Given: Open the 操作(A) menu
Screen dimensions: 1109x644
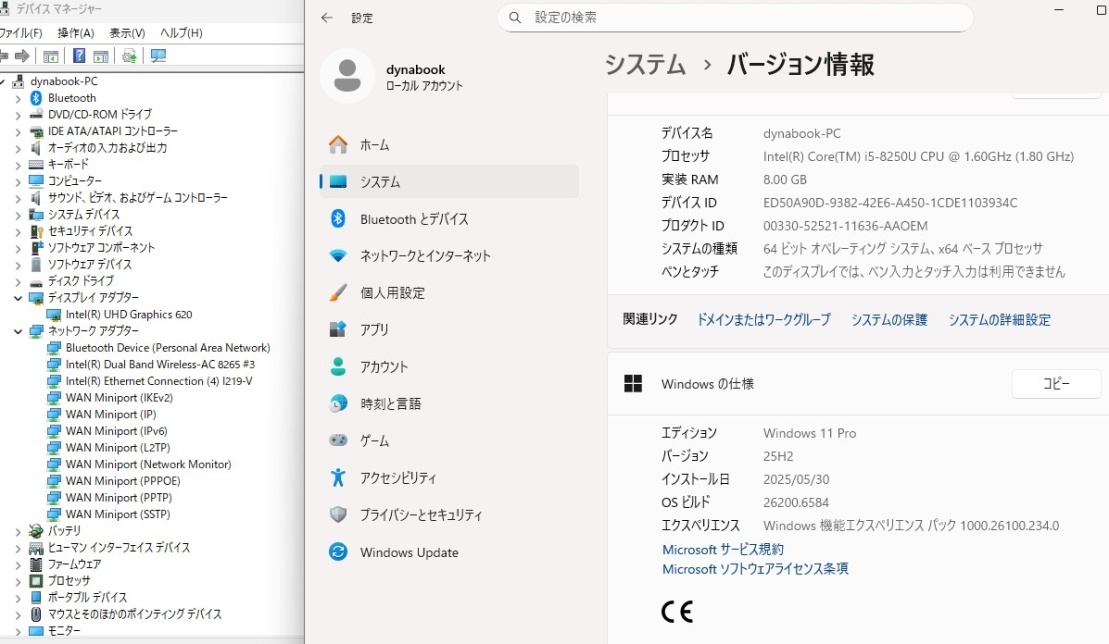Looking at the screenshot, I should [x=75, y=33].
